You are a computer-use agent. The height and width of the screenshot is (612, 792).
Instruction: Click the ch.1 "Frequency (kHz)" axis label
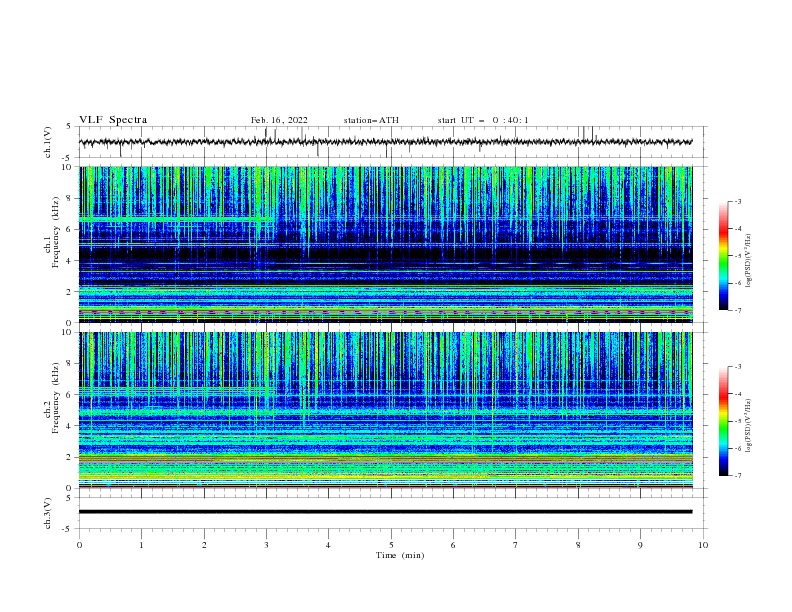[55, 233]
